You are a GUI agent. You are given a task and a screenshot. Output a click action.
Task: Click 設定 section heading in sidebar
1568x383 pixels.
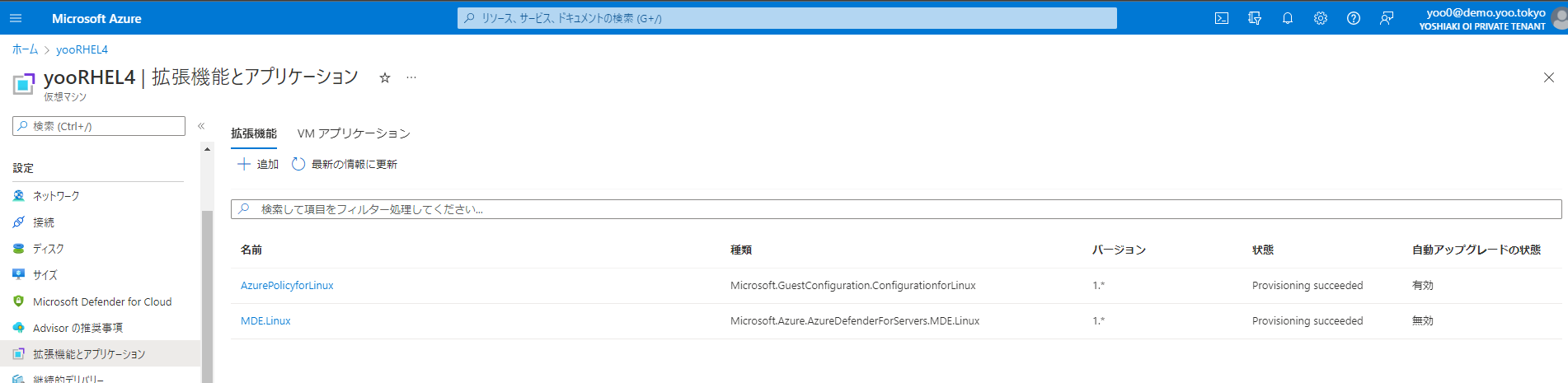coord(23,168)
